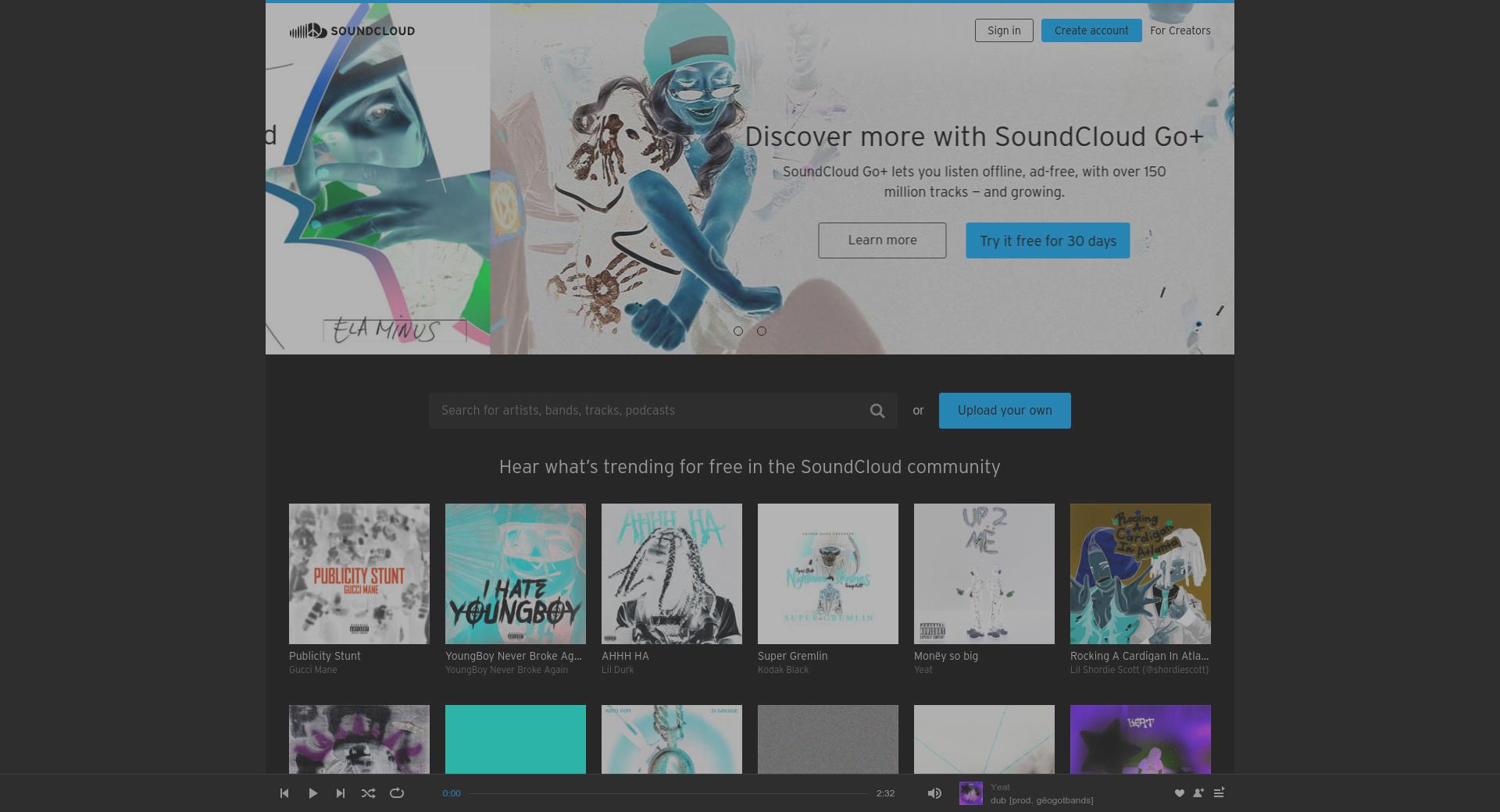Click the Super Gremlin track title

pos(792,656)
